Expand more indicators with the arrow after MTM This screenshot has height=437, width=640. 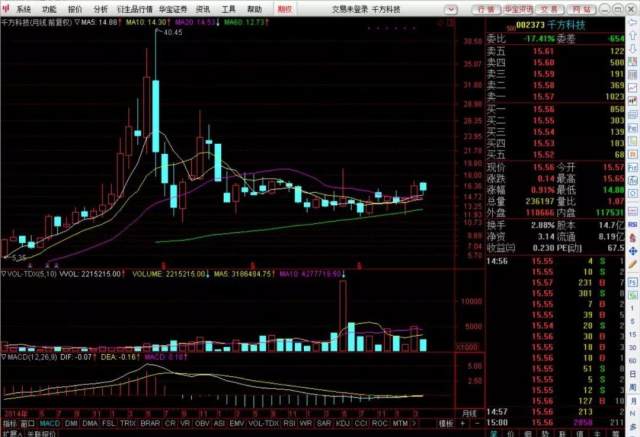click(x=415, y=424)
